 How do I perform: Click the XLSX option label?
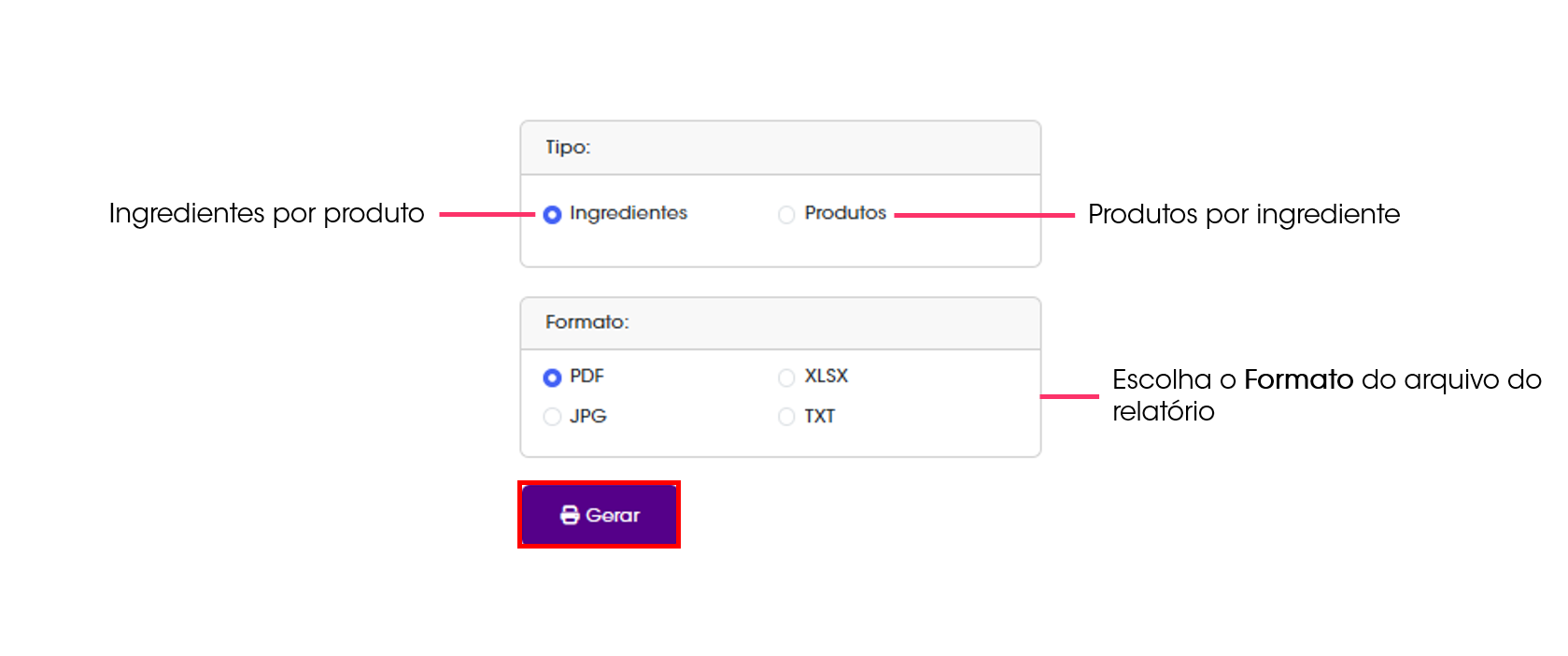tap(826, 376)
